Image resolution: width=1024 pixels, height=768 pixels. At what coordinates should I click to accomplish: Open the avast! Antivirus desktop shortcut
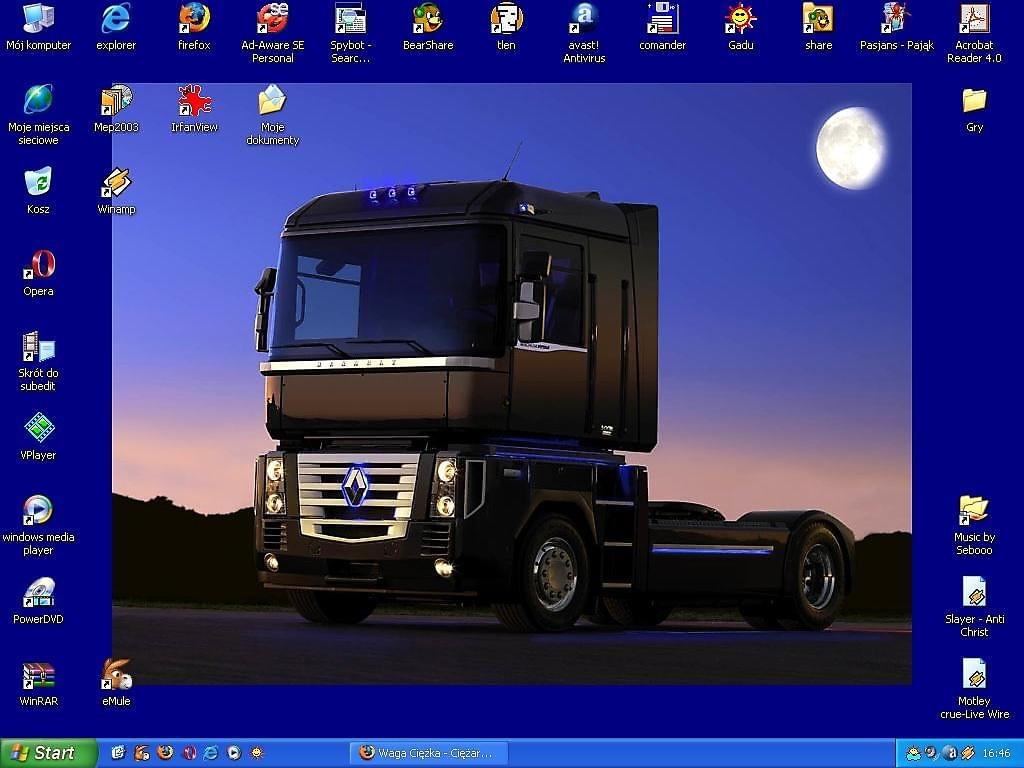click(584, 33)
